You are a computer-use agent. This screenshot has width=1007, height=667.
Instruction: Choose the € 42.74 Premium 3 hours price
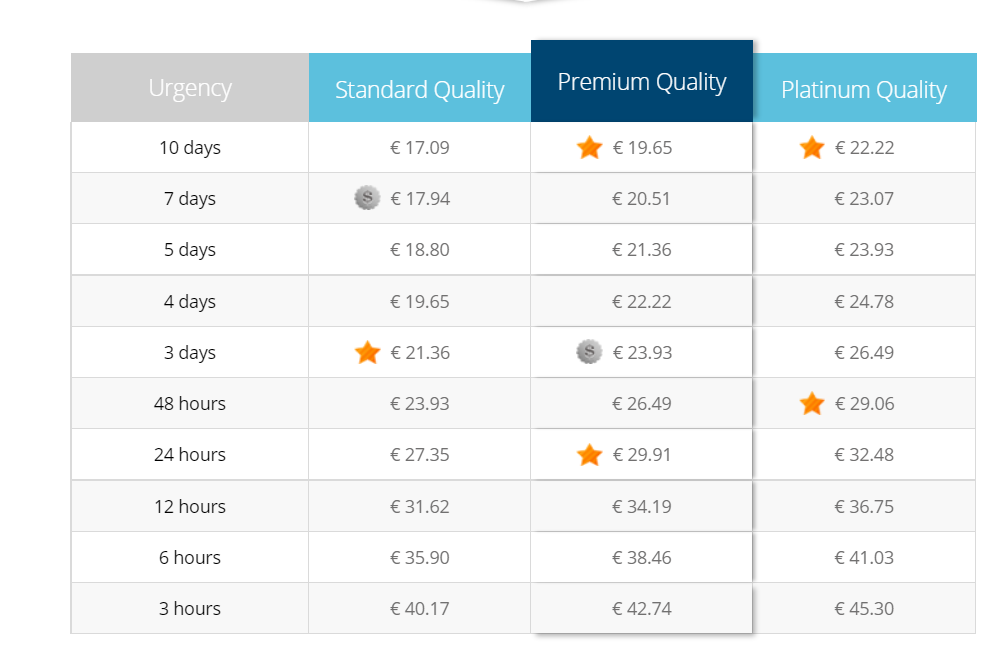tap(642, 609)
